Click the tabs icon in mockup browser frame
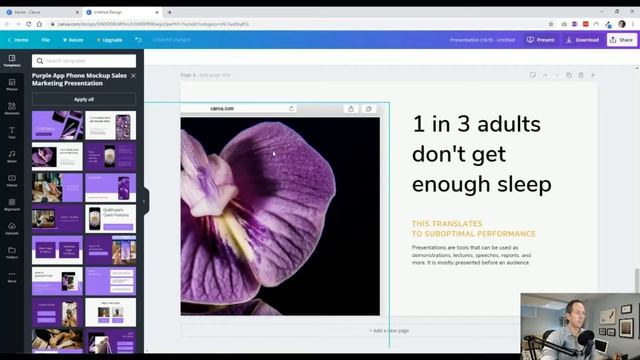The image size is (640, 360). pyautogui.click(x=369, y=109)
